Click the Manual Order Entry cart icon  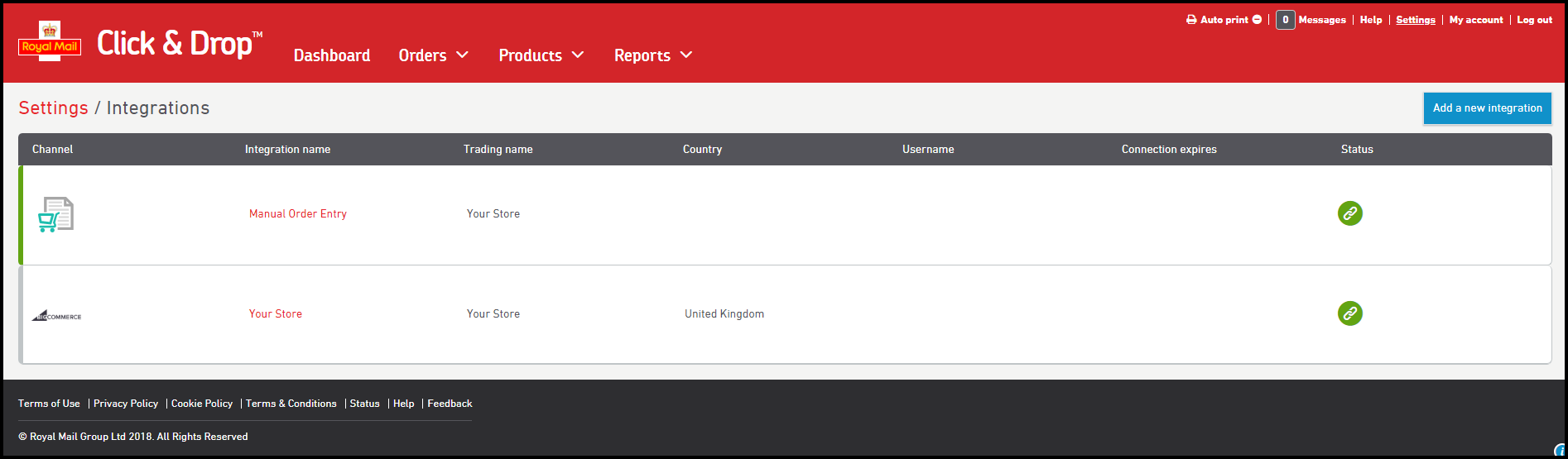(55, 214)
